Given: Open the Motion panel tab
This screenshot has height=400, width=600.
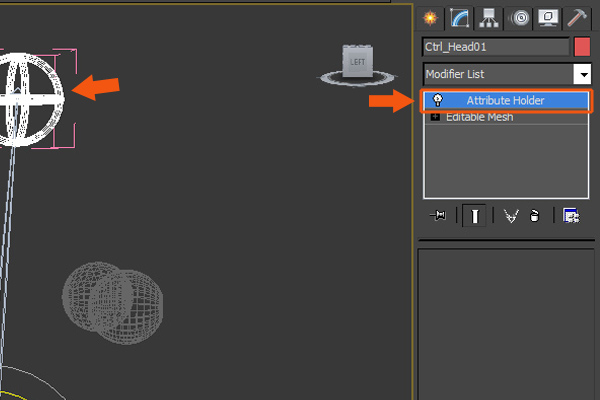Looking at the screenshot, I should (519, 18).
